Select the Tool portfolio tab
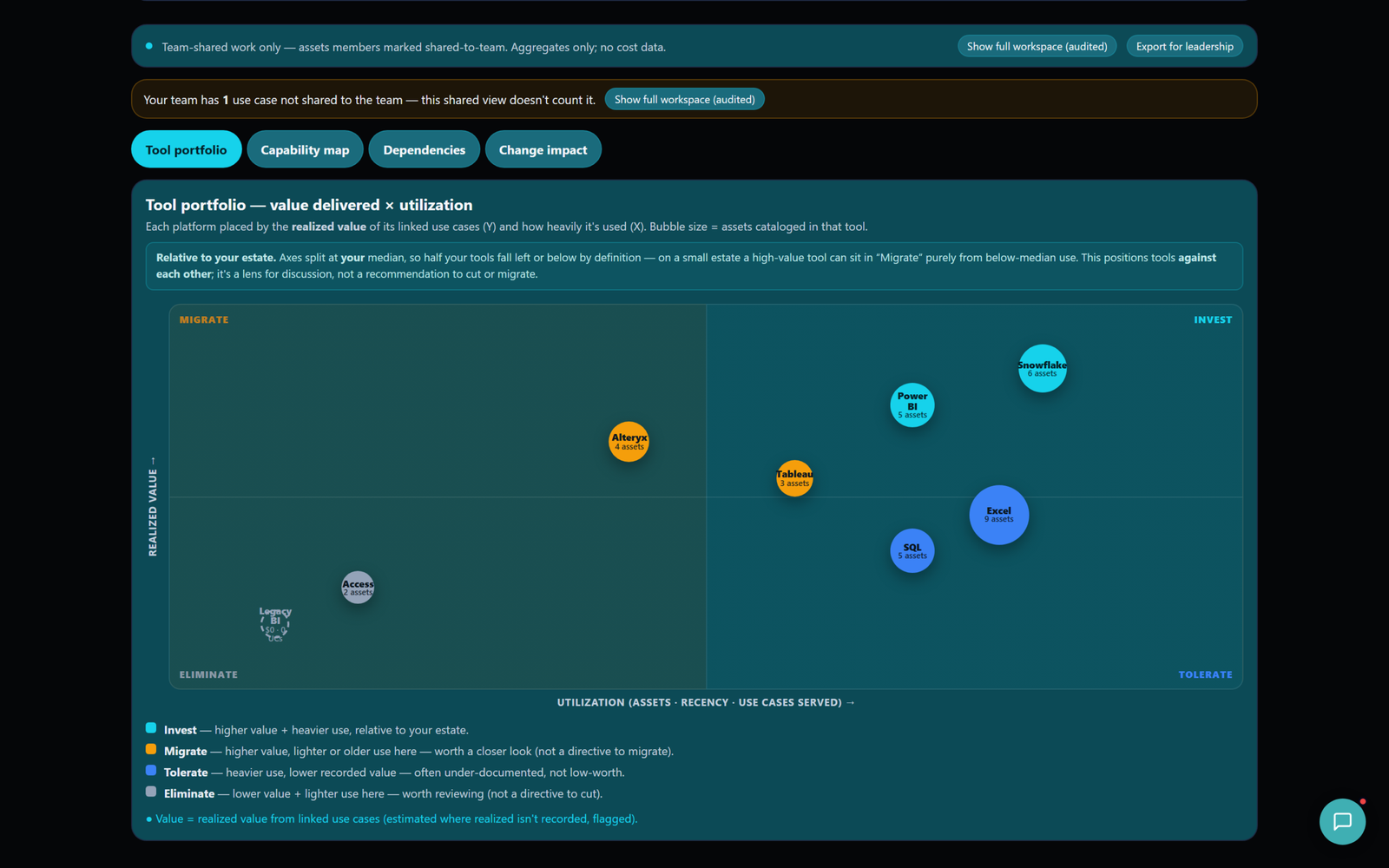 pos(186,149)
